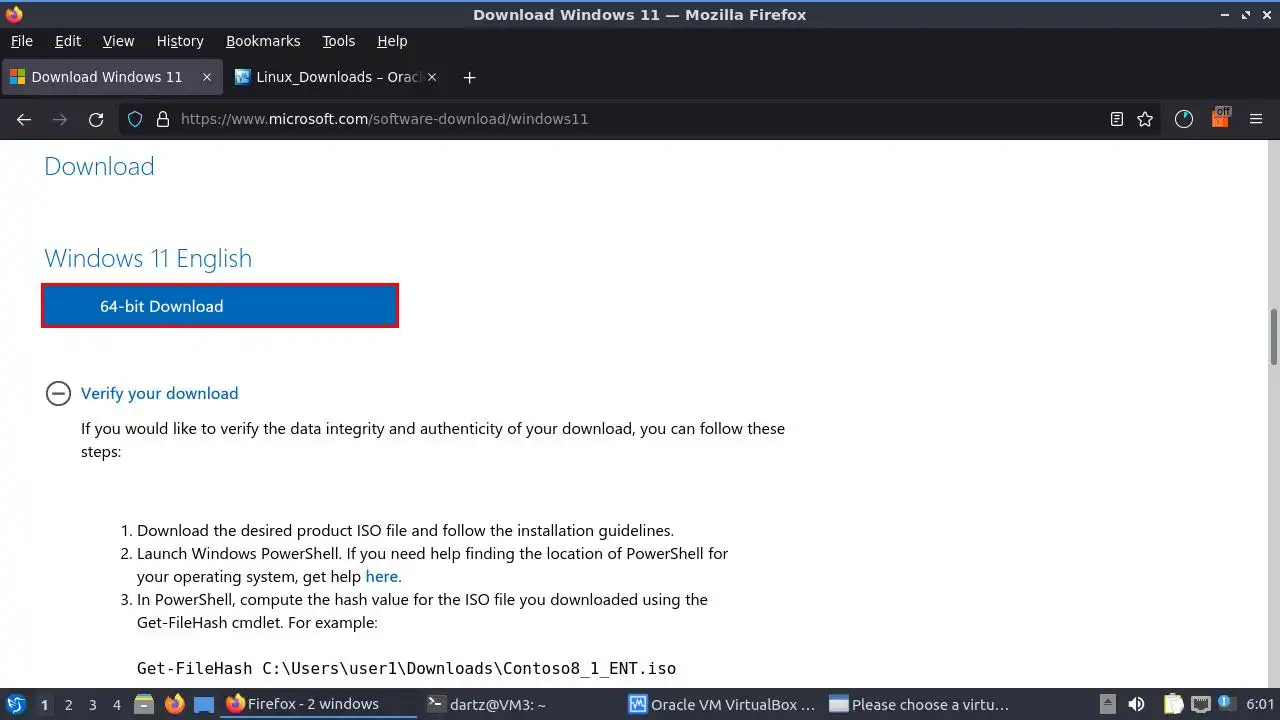Open the desktop start menu icon
1280x720 pixels.
[15, 704]
